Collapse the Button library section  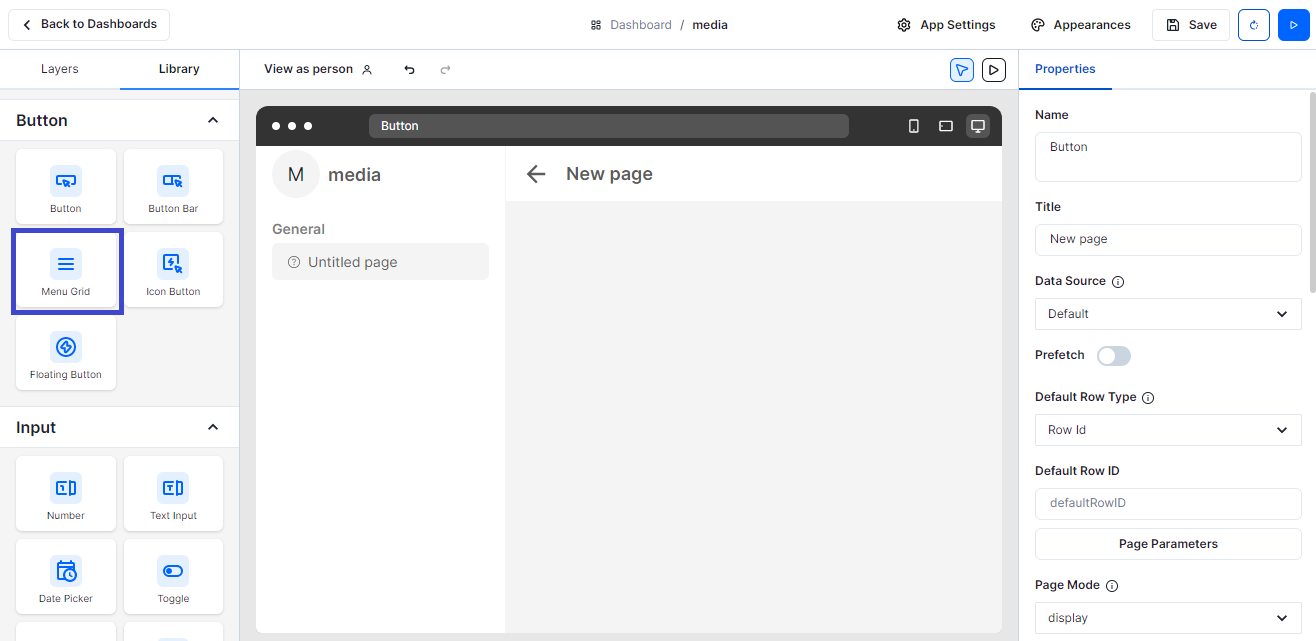tap(212, 121)
